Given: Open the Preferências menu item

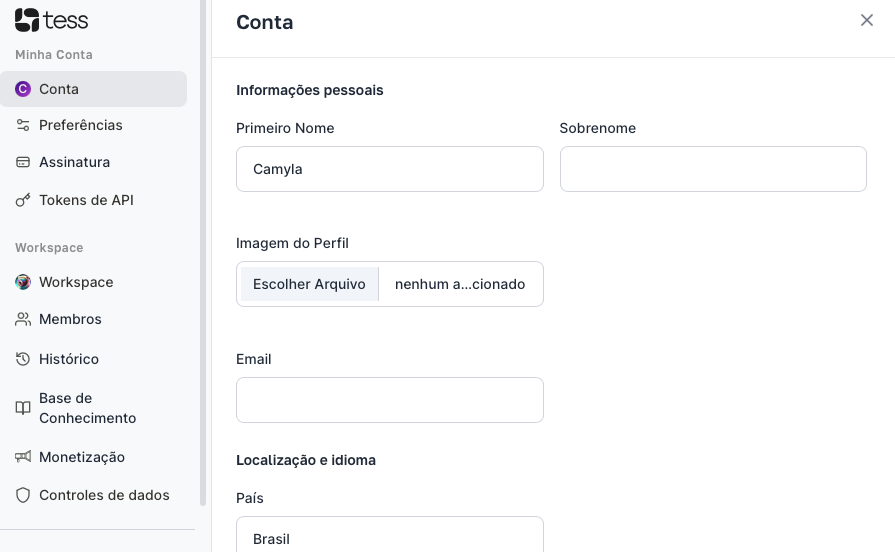Looking at the screenshot, I should [x=81, y=125].
